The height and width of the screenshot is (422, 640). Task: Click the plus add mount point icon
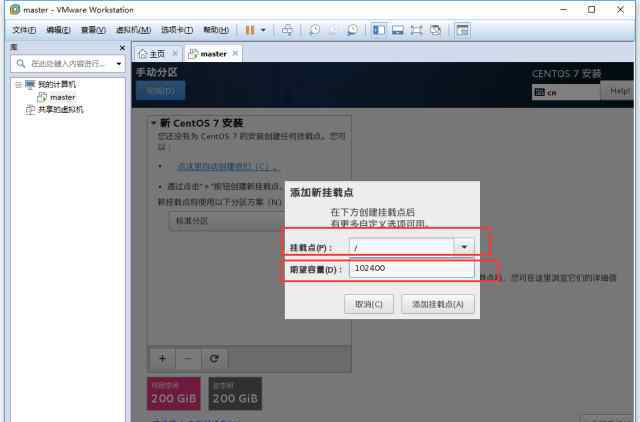tap(162, 358)
